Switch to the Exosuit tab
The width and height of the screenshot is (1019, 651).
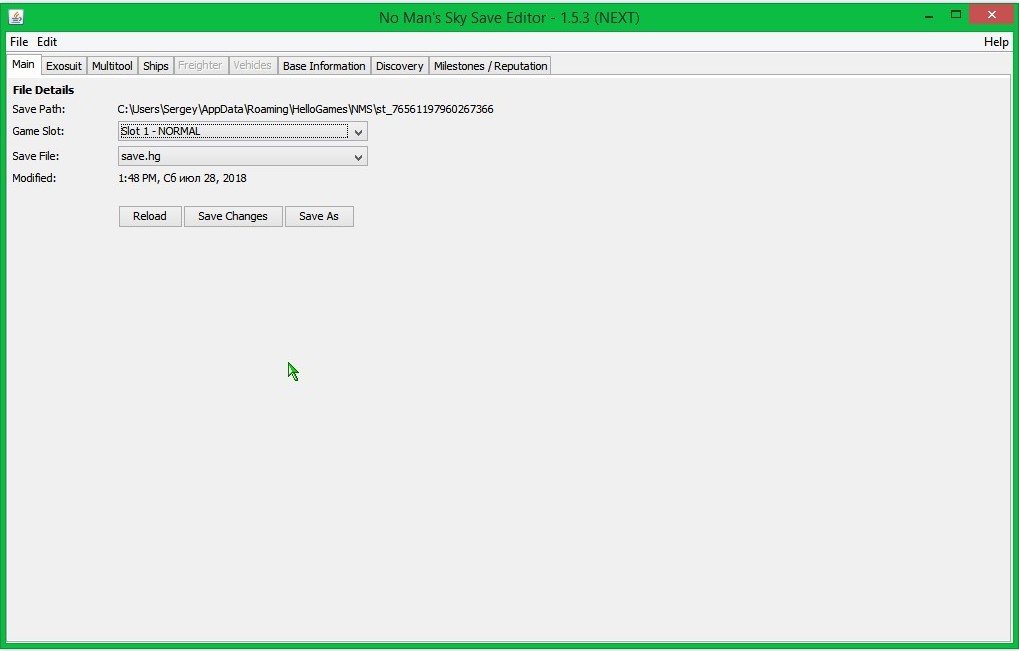click(x=64, y=66)
